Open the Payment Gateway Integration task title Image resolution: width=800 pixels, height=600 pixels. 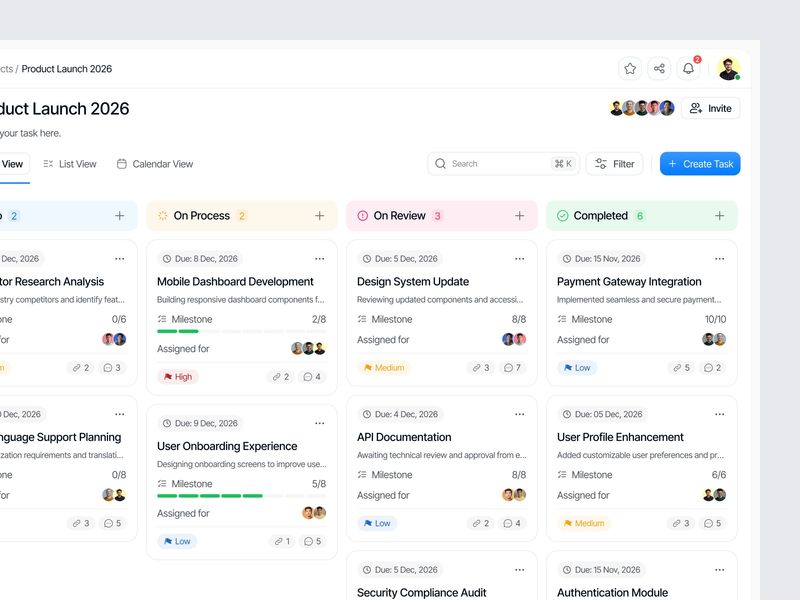[x=629, y=282]
